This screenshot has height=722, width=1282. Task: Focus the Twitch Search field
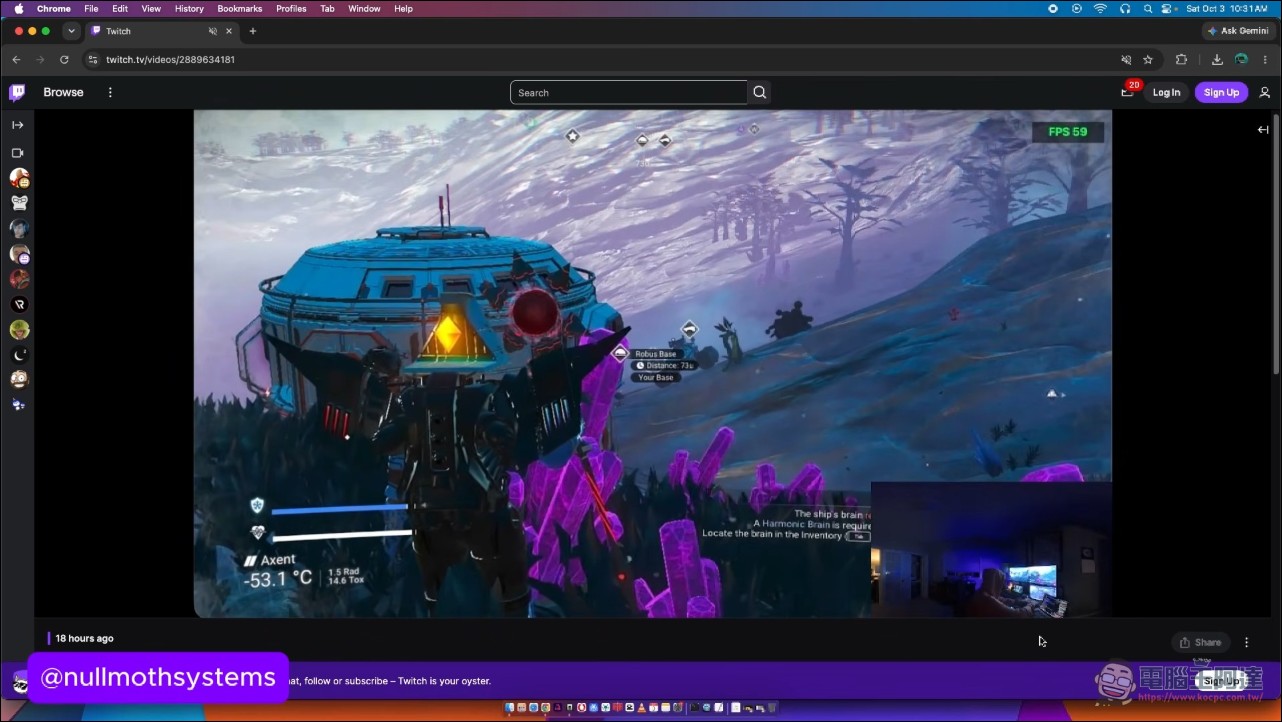pyautogui.click(x=629, y=93)
